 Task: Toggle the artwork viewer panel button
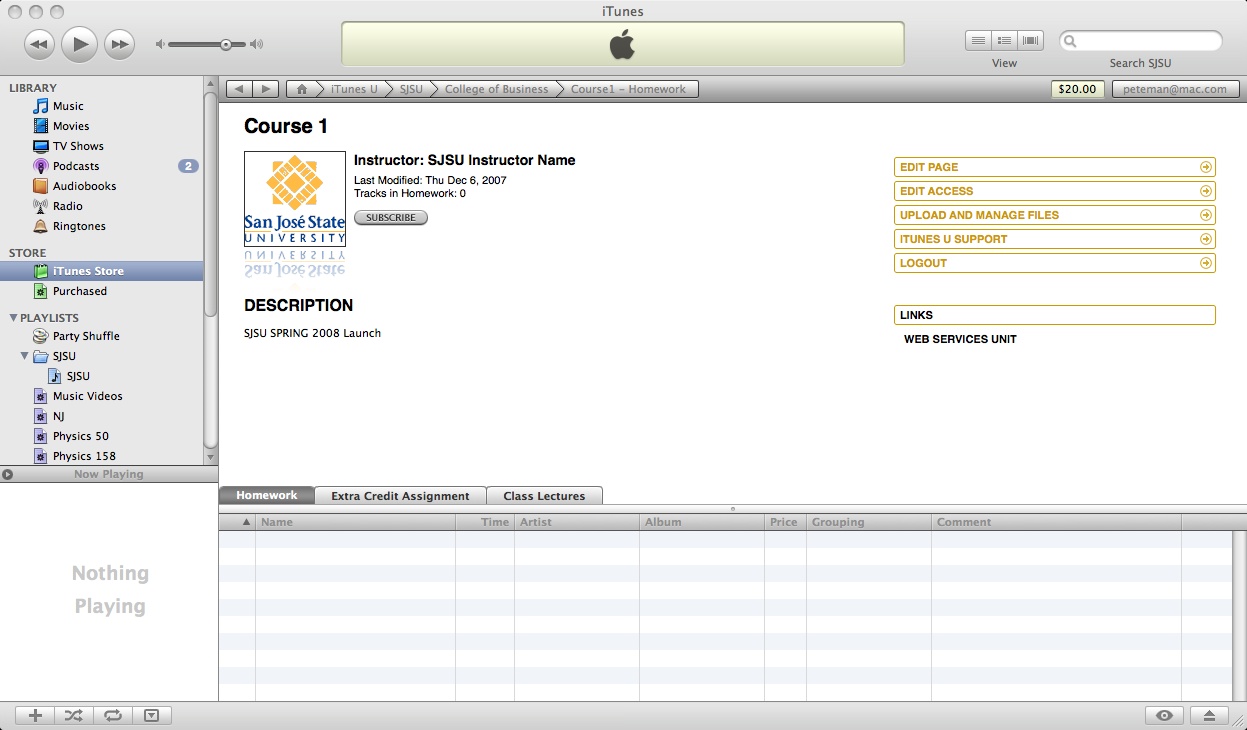point(151,715)
